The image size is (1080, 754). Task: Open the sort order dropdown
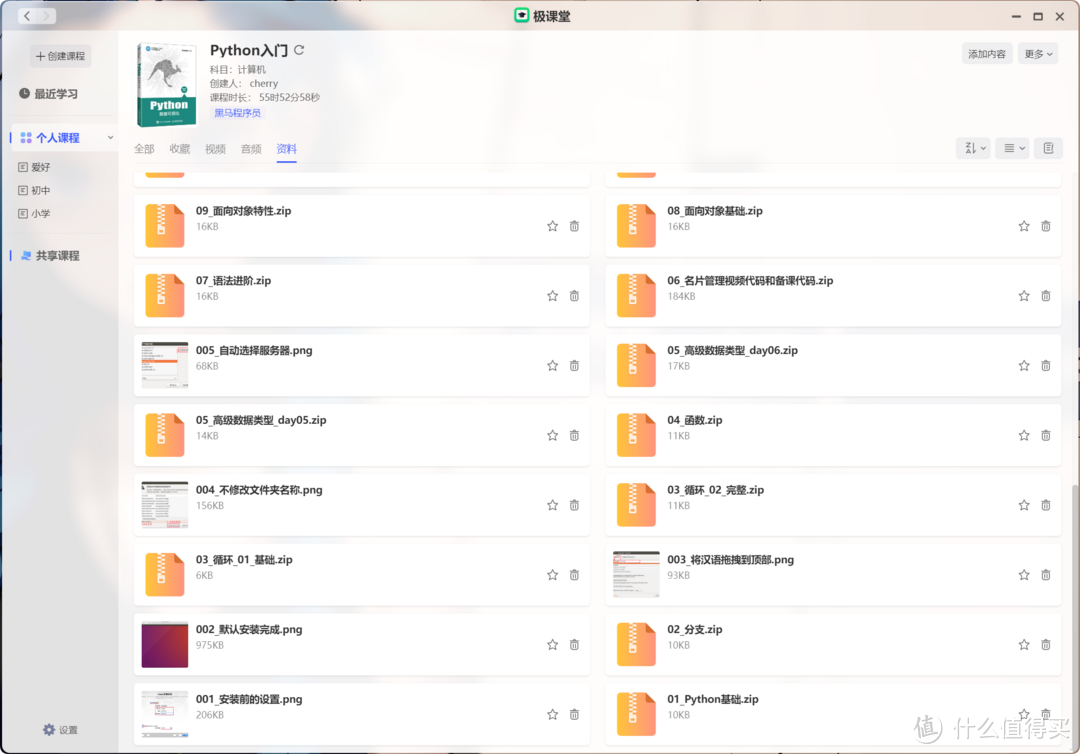[973, 148]
